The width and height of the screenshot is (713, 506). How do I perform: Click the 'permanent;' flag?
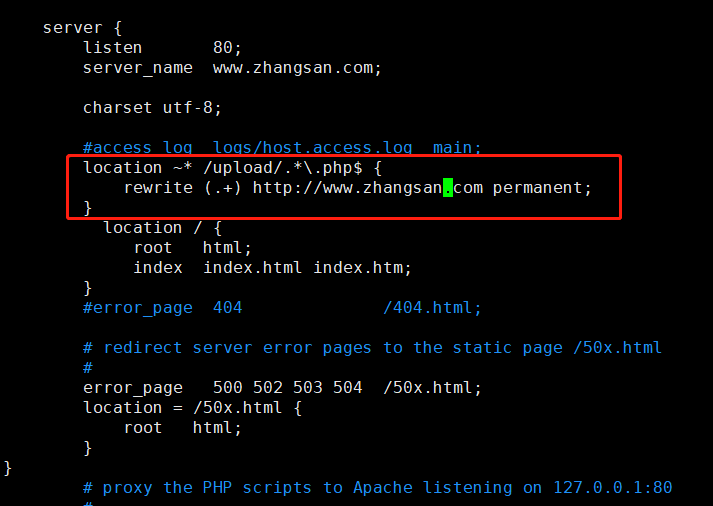542,188
